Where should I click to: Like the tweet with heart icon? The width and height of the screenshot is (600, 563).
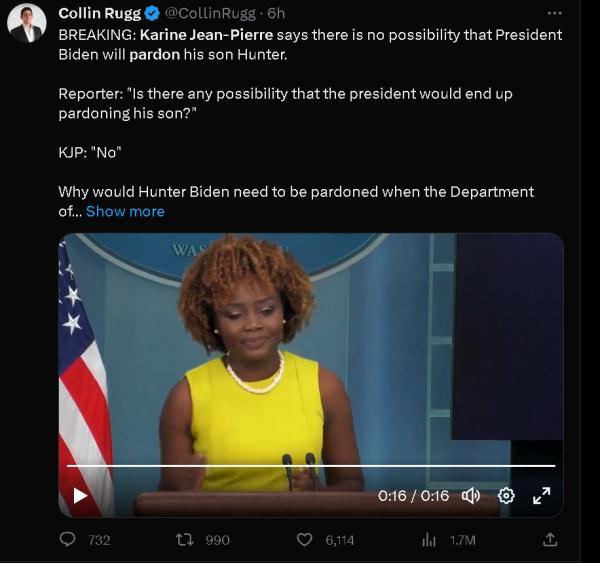tap(305, 540)
